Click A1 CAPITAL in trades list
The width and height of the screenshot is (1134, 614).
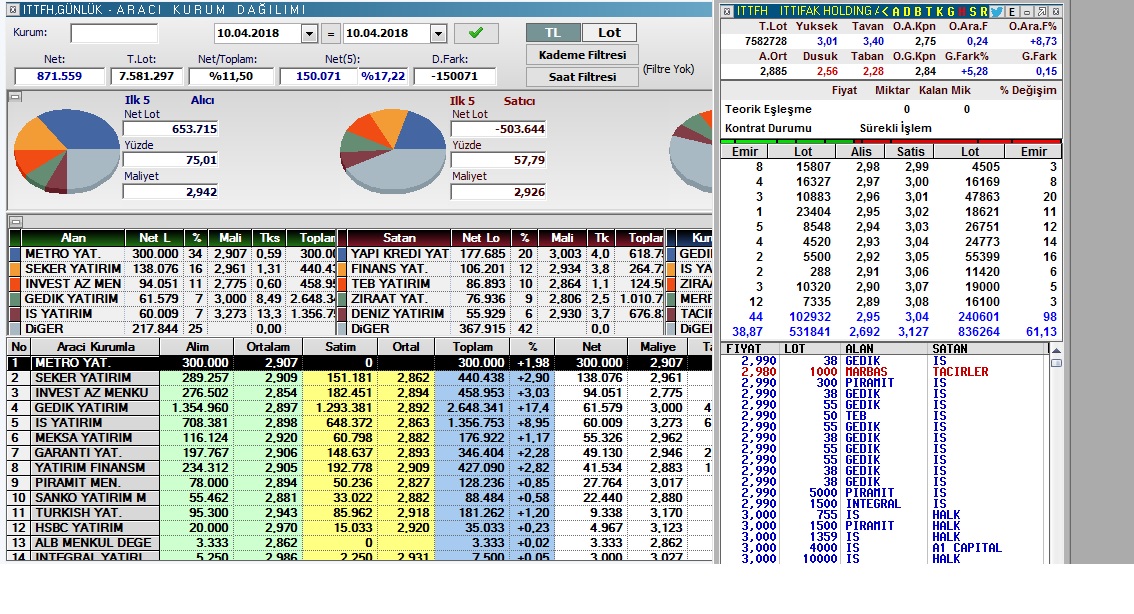pos(967,548)
